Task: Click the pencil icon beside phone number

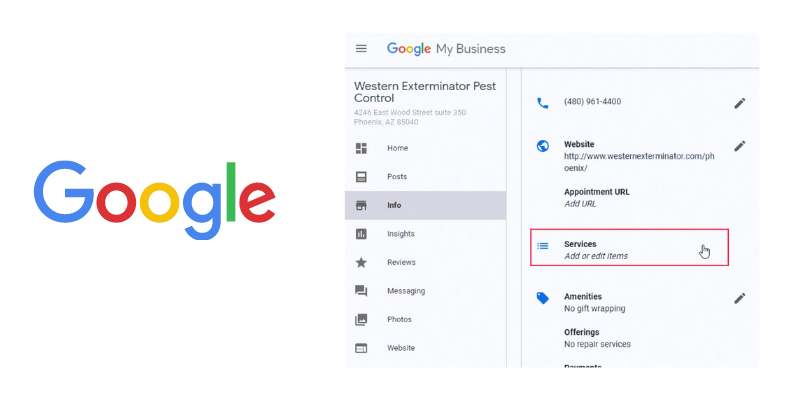Action: [740, 103]
